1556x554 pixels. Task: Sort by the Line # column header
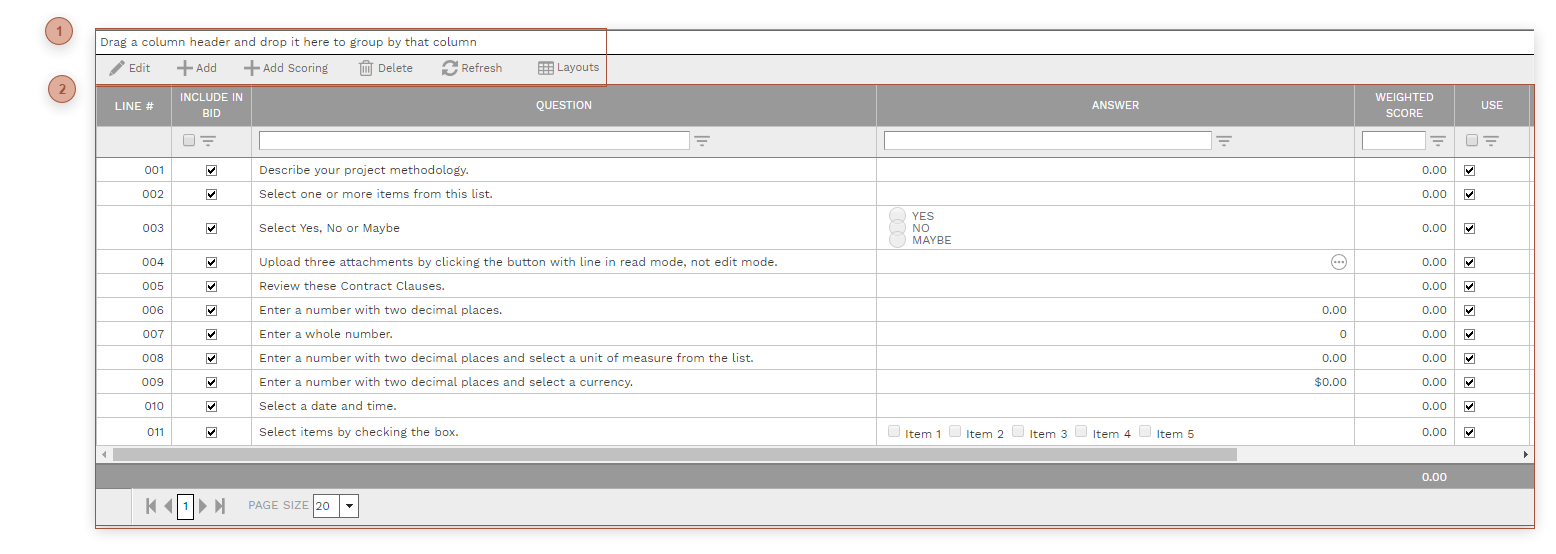(x=134, y=105)
